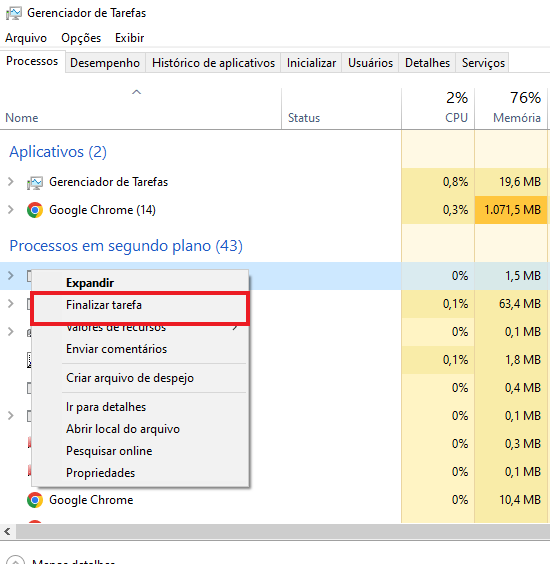Expand the Google Chrome (14) process group

pos(11,209)
